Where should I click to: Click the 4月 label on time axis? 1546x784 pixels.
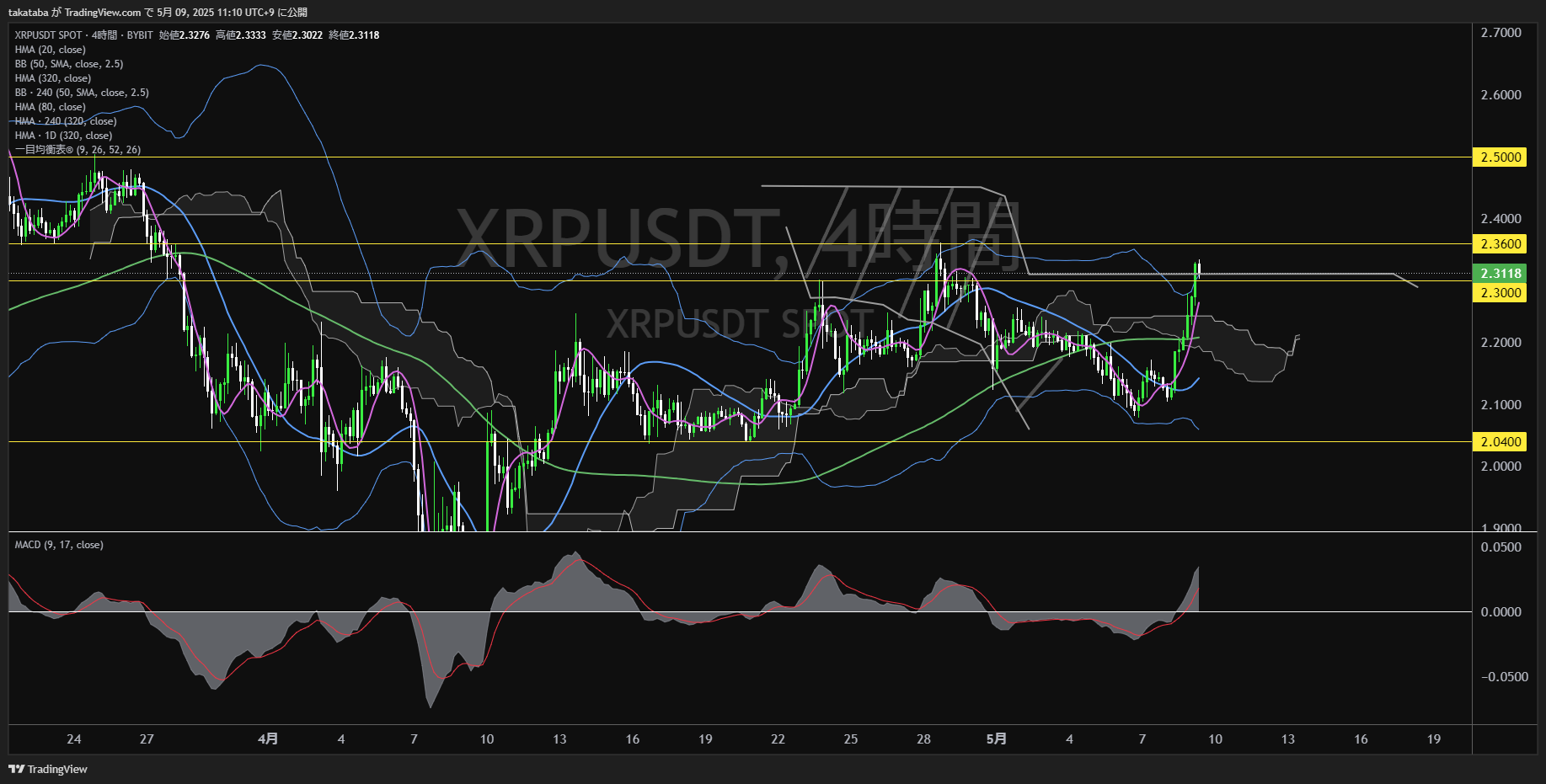268,739
